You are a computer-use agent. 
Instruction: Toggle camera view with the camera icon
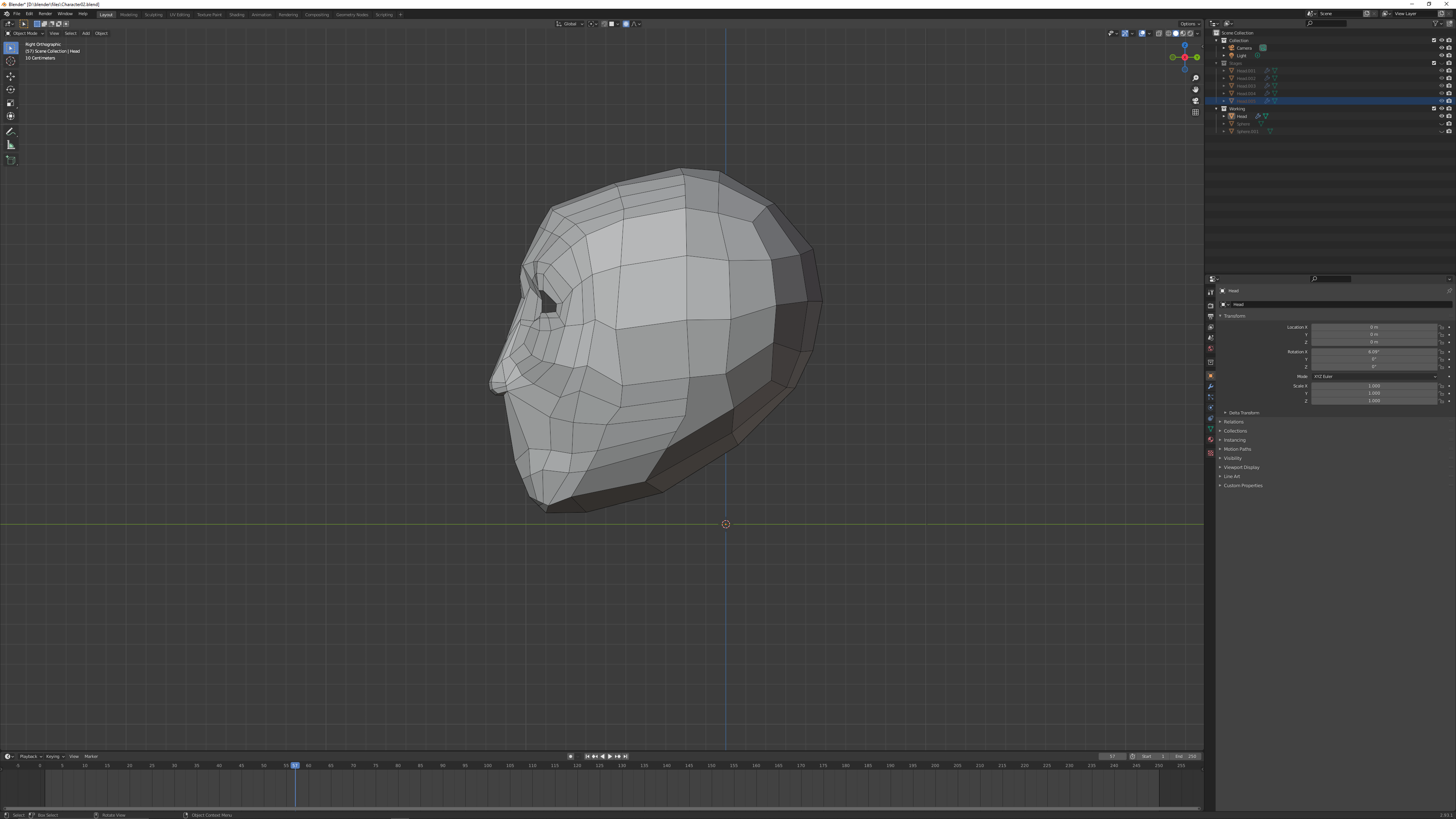(x=1196, y=100)
